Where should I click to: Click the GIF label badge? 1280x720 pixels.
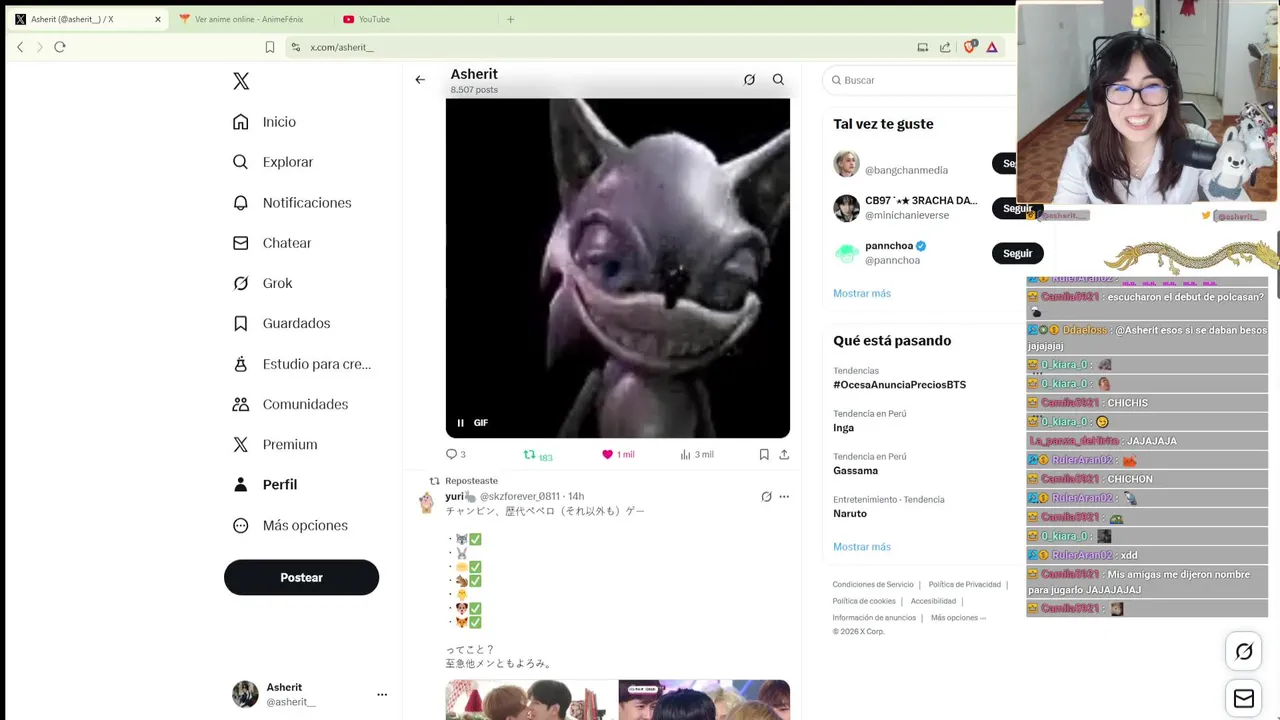481,423
